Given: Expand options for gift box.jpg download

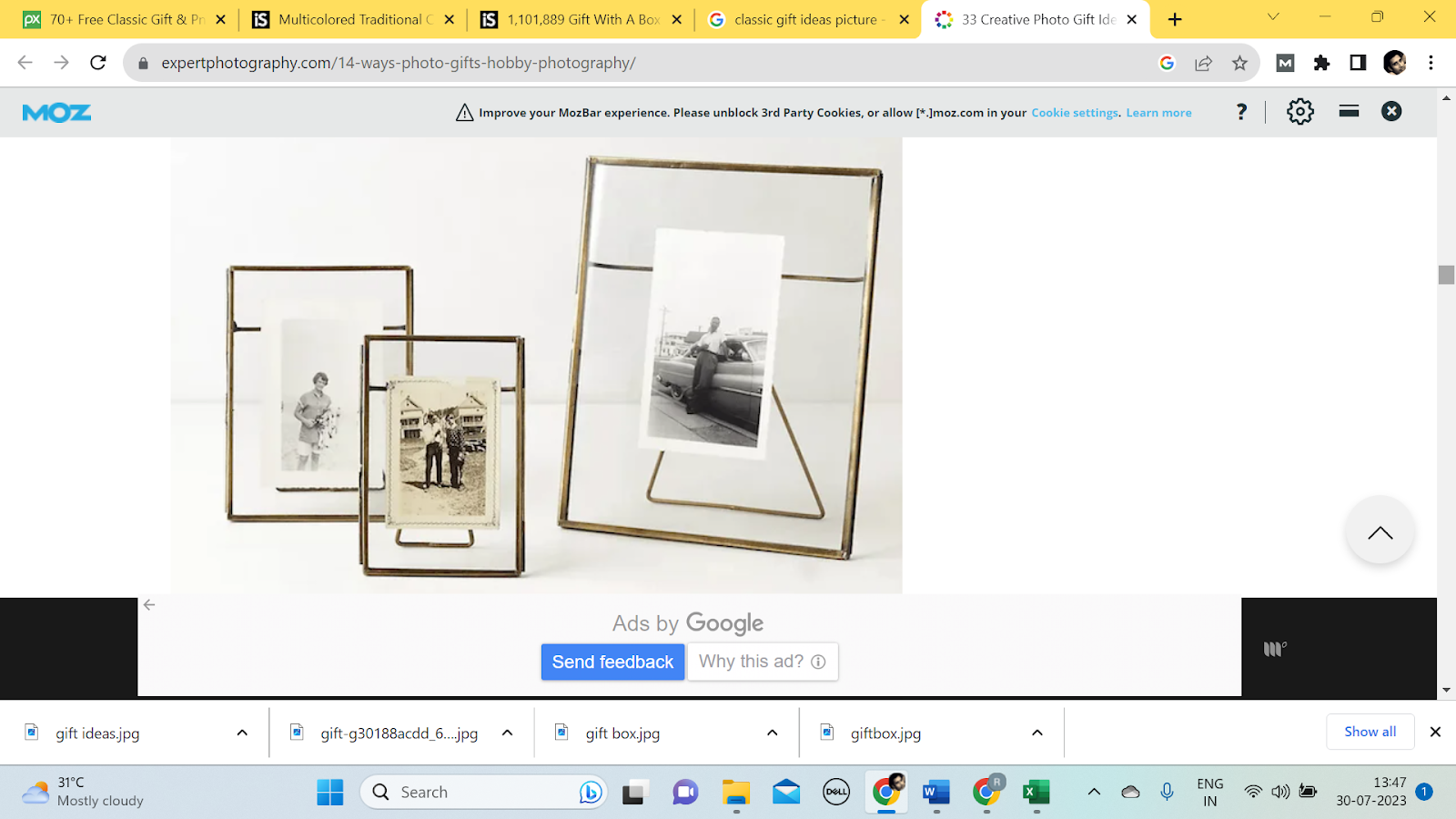Looking at the screenshot, I should 772,733.
